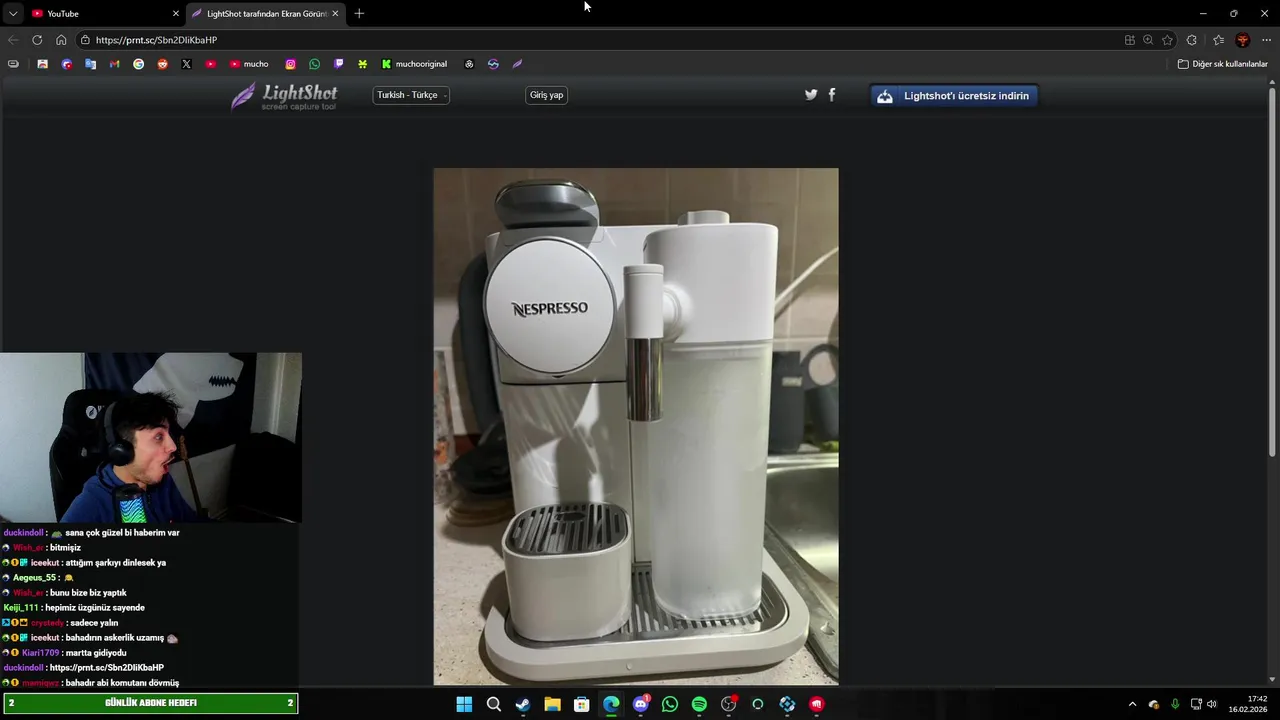Close the LightShot tab
1280x720 pixels.
point(335,13)
